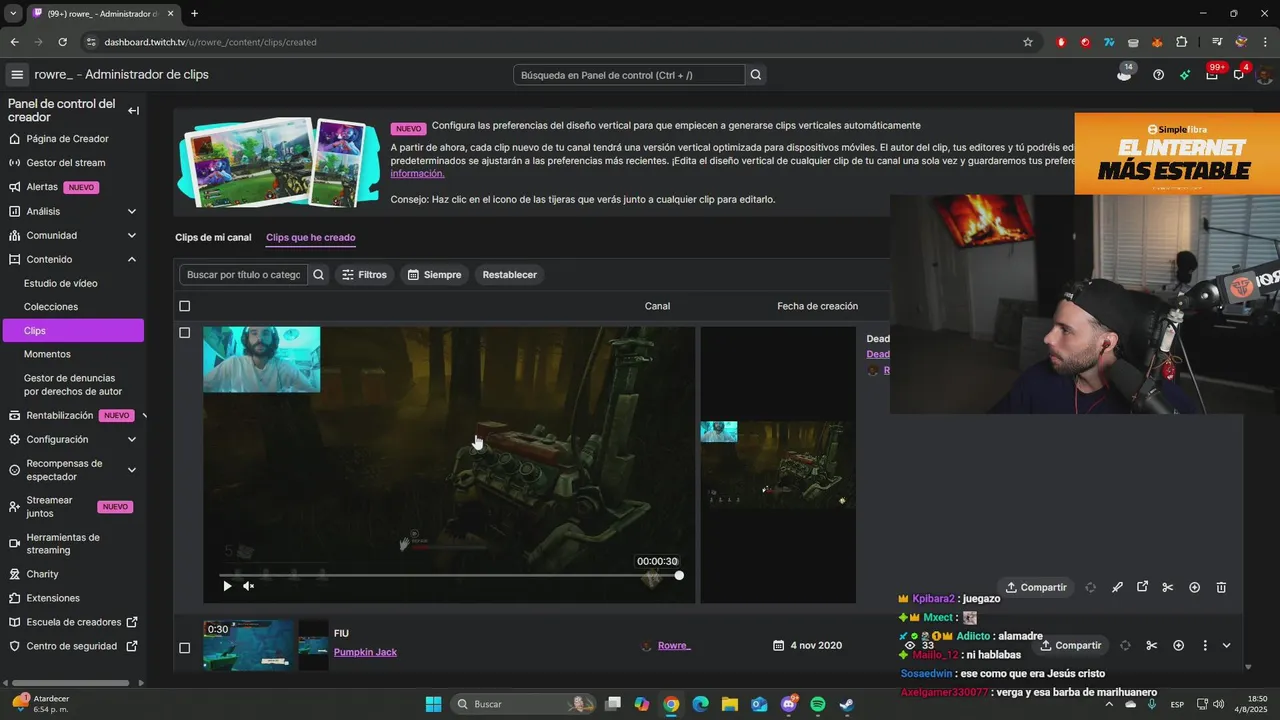Focus the Búsqueda en Panel de control field
The height and width of the screenshot is (720, 1280).
click(629, 75)
